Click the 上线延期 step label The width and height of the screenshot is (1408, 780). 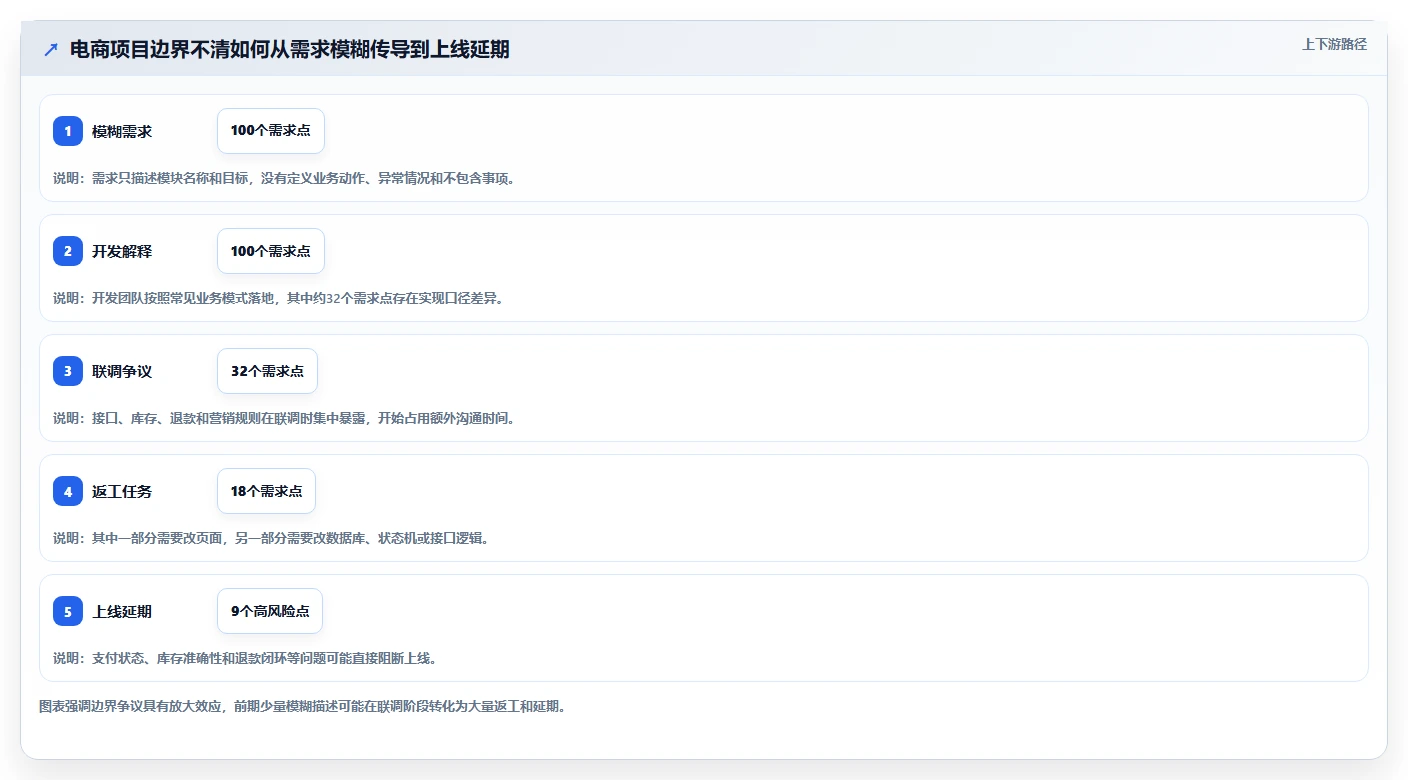tap(122, 611)
